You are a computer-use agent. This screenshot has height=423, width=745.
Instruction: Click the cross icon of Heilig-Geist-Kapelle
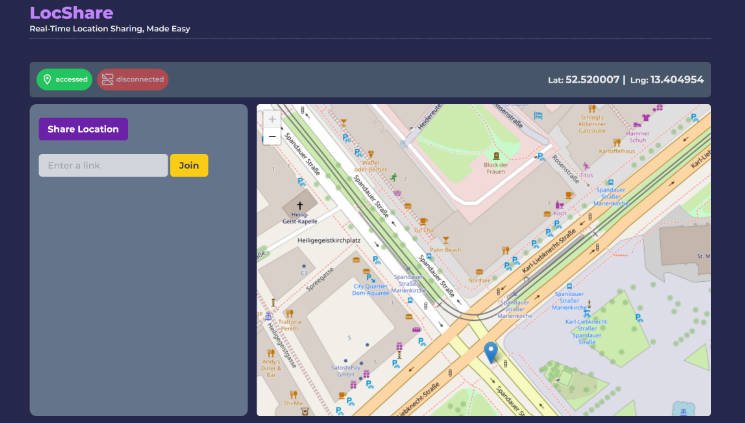pos(300,205)
